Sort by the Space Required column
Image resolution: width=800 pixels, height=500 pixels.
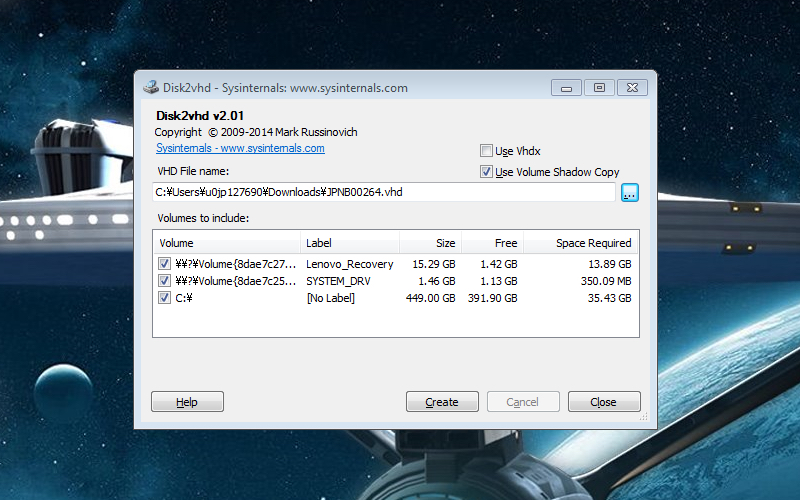tap(582, 243)
